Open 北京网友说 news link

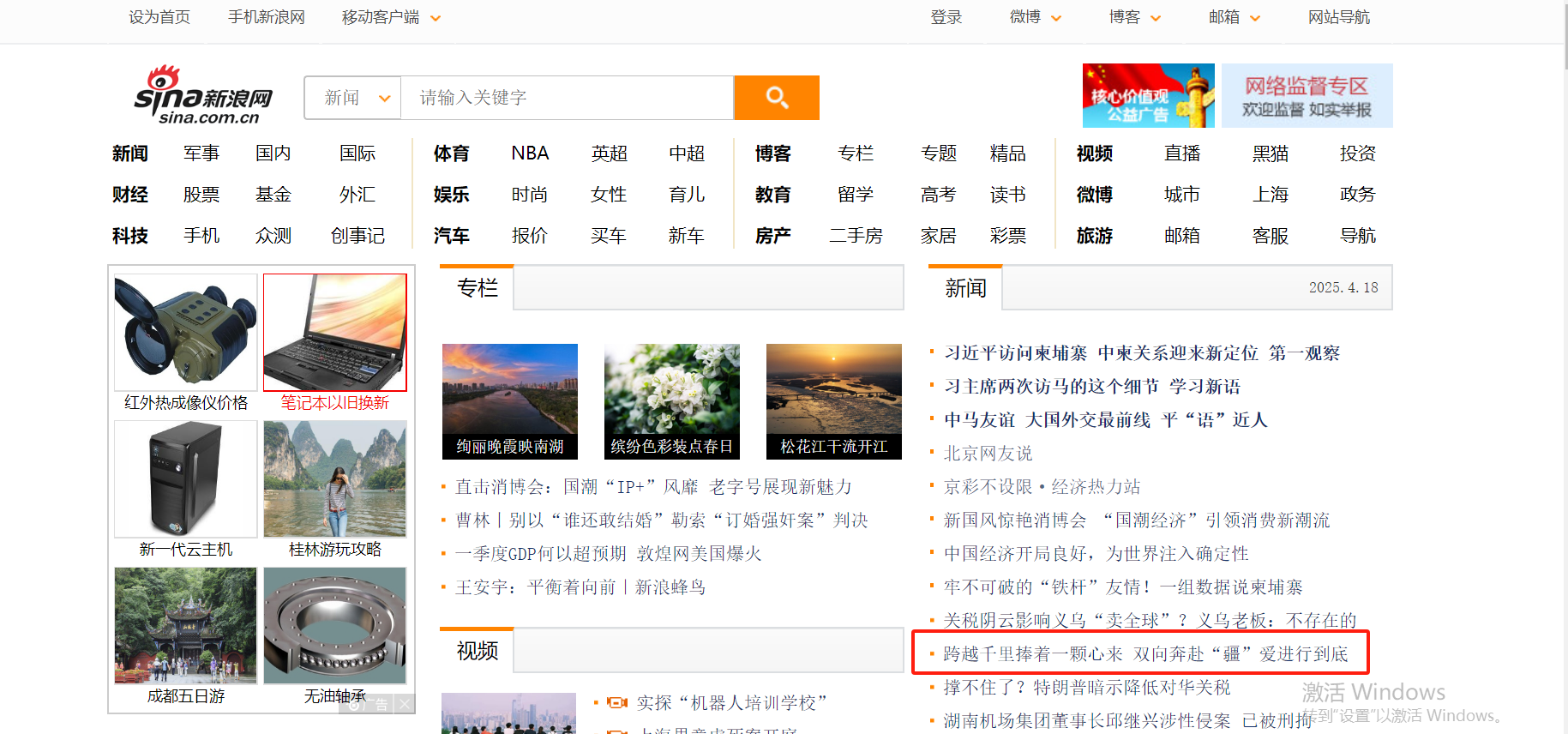point(988,454)
